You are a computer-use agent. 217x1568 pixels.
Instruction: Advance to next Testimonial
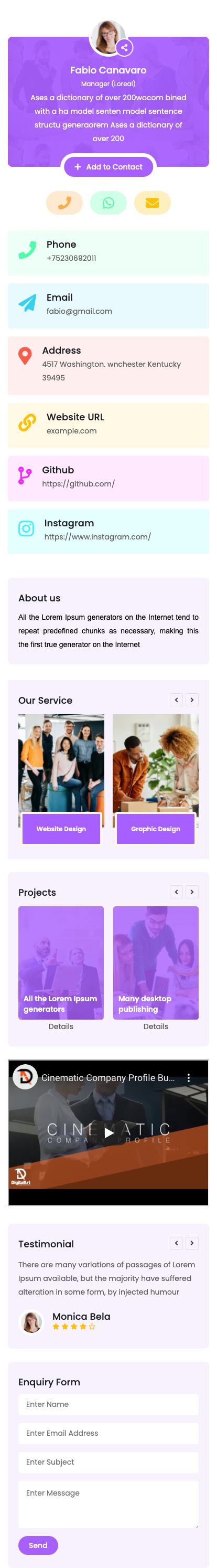tap(192, 1243)
